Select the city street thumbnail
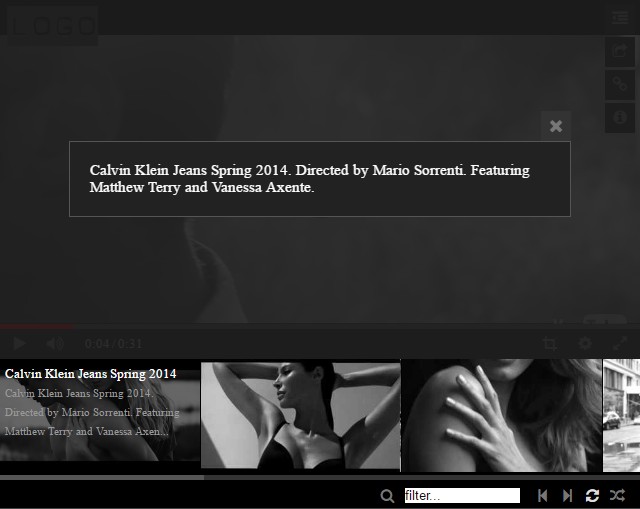 (x=622, y=416)
